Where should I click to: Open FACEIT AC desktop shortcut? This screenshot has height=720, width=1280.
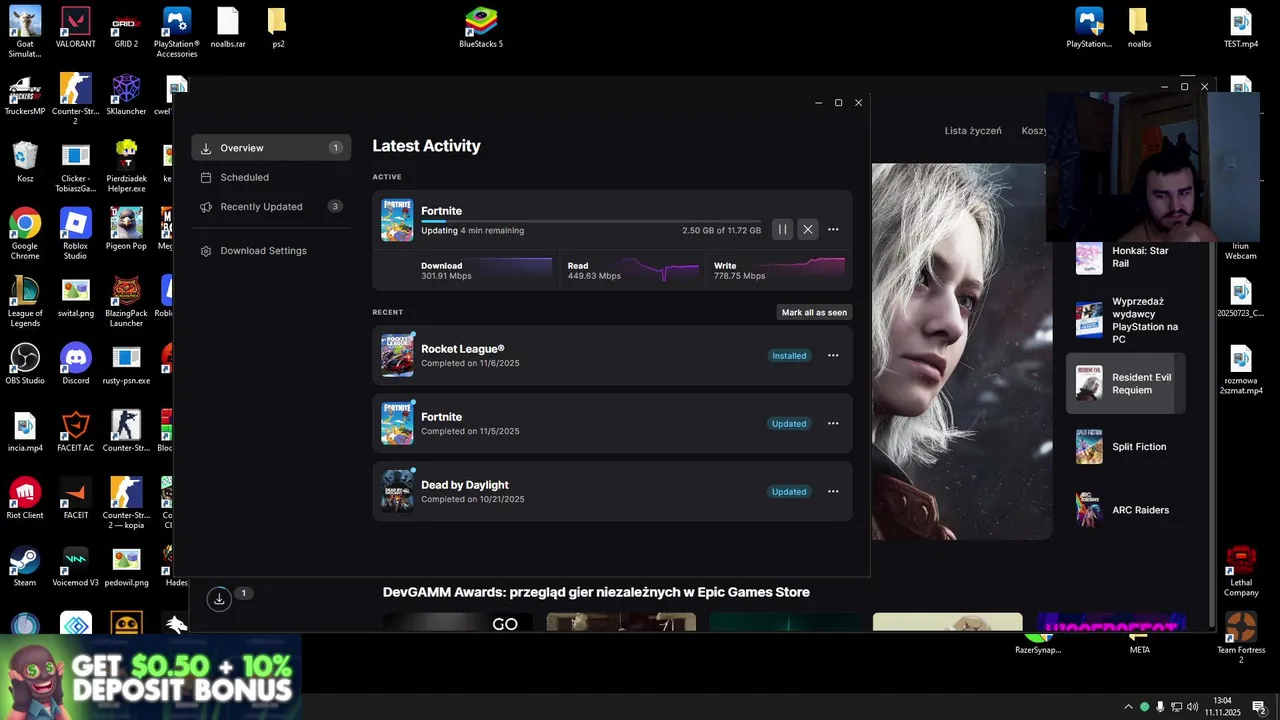coord(76,431)
